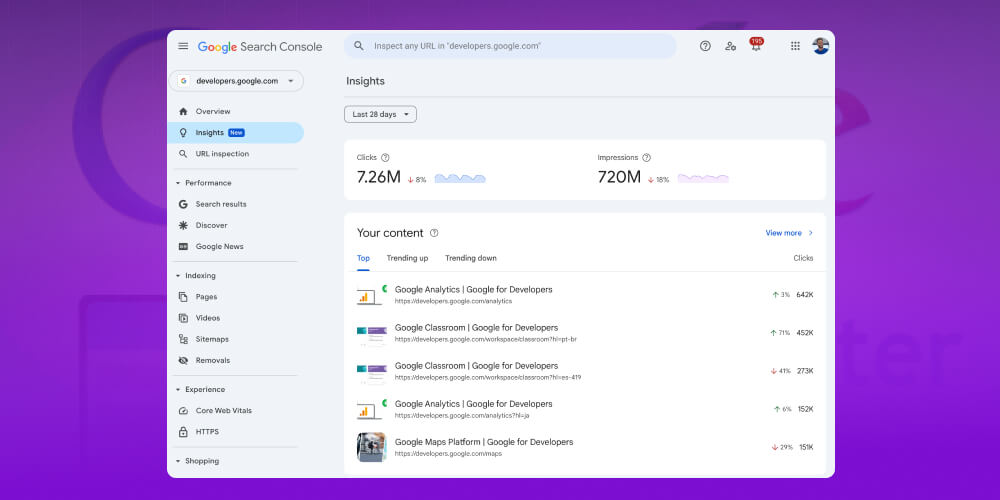Click Google Classroom thumbnail for hl=pt-br row
Screen dimensions: 1000x500
[x=371, y=334]
